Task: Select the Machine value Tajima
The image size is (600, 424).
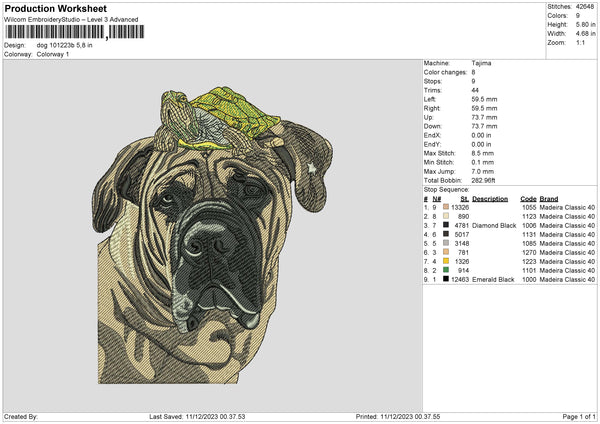Action: click(x=481, y=63)
